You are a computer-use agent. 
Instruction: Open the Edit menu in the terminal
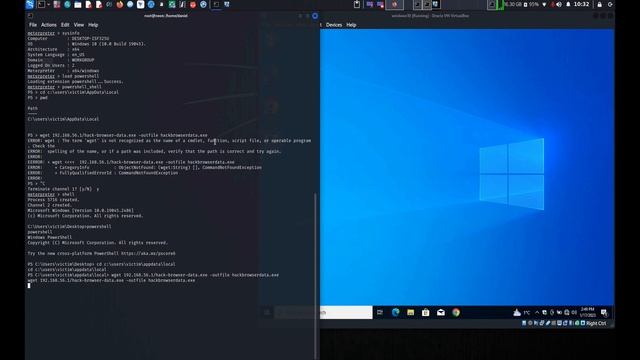coord(65,25)
